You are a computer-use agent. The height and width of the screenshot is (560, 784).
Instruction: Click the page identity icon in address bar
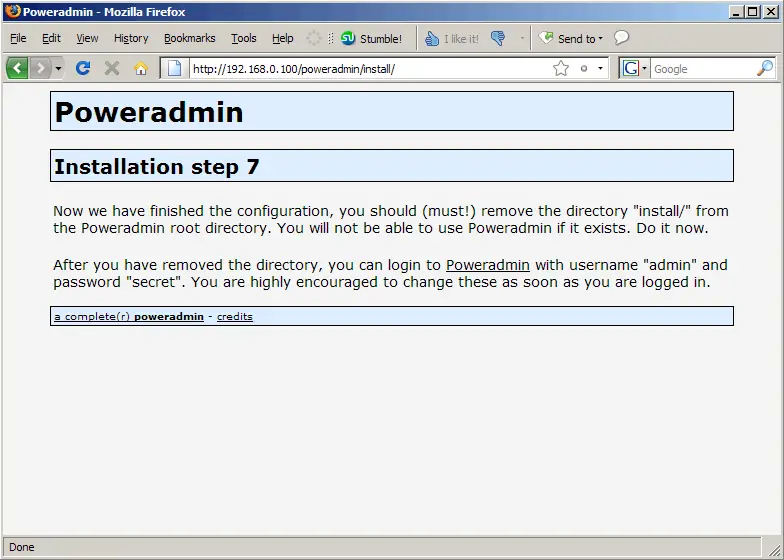[174, 68]
